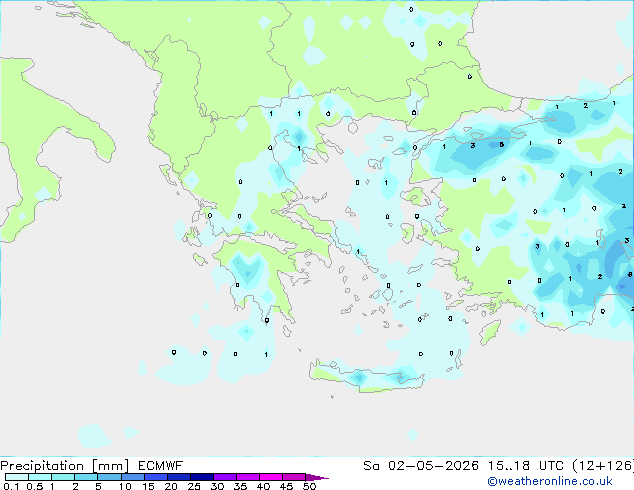Choose the 20–25 mm legend swatch
The height and width of the screenshot is (490, 634).
click(178, 477)
